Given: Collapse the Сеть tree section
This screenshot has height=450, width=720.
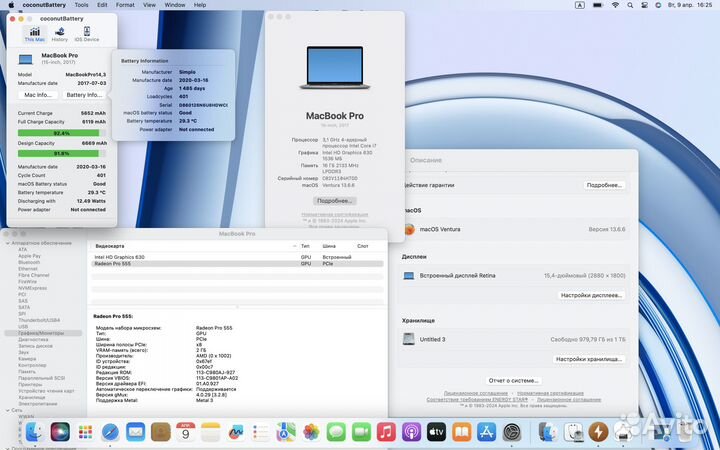Looking at the screenshot, I should 8,410.
